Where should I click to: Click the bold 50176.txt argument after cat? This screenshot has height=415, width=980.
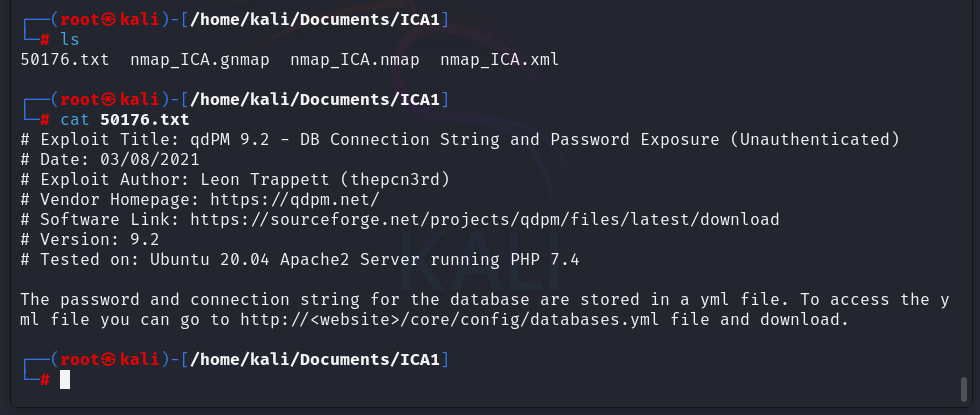click(145, 119)
